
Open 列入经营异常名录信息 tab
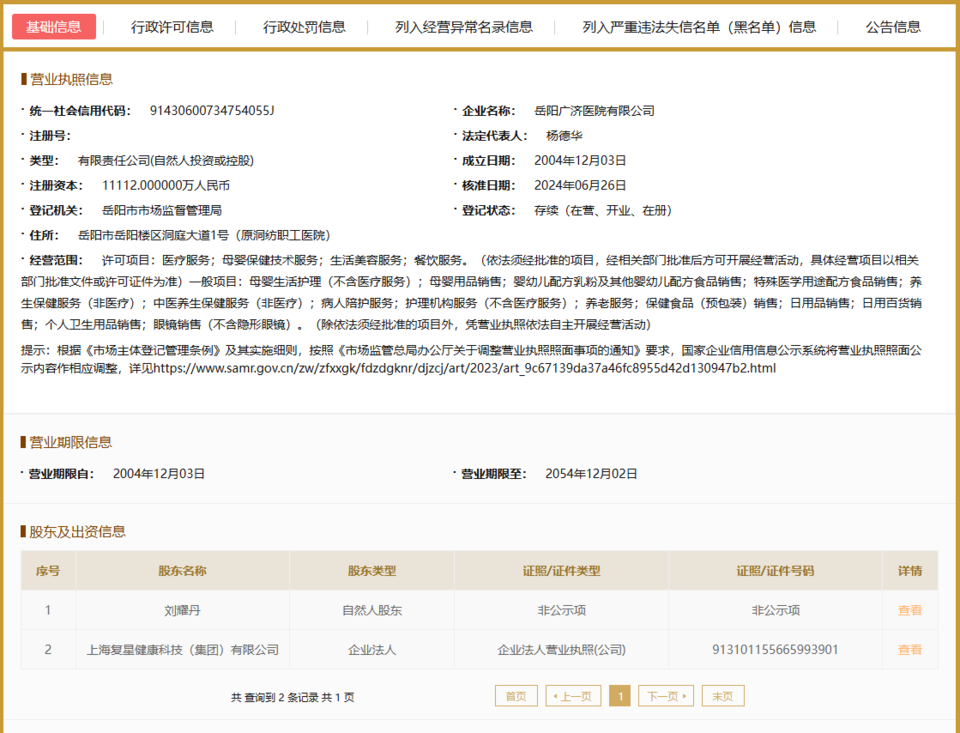(x=464, y=27)
